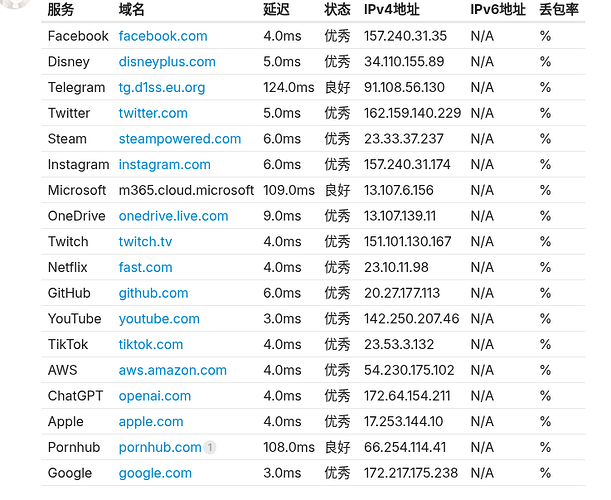Click the IPv4地址 column header
This screenshot has height=500, width=611.
(x=392, y=9)
